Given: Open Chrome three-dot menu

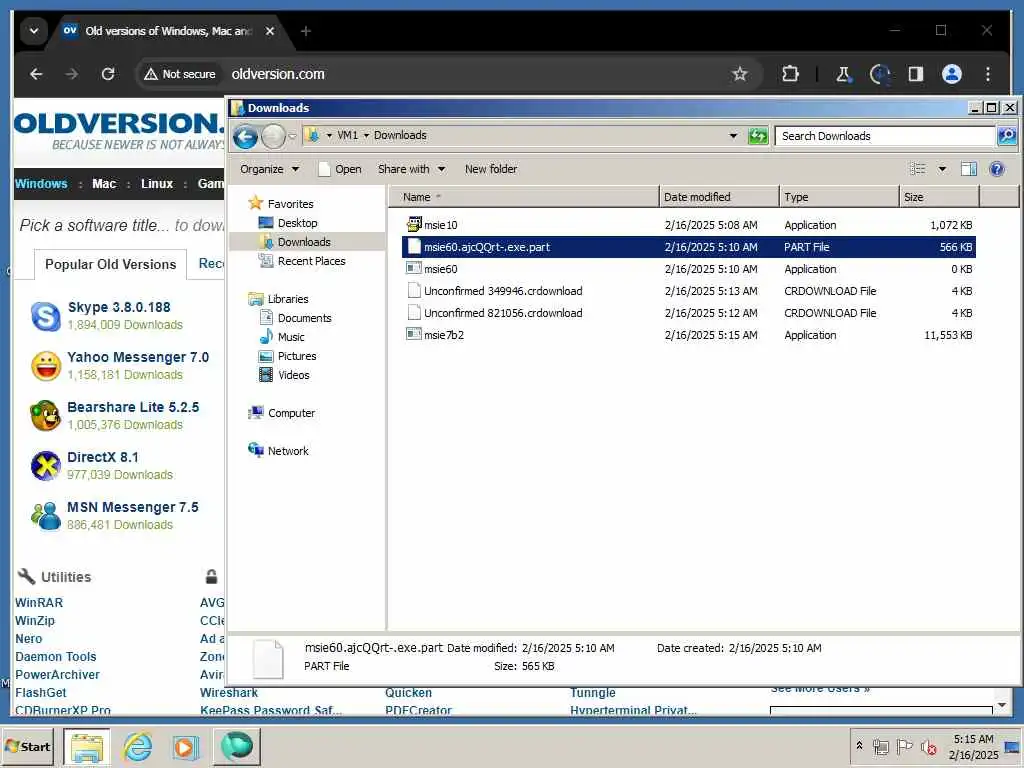Looking at the screenshot, I should [987, 74].
